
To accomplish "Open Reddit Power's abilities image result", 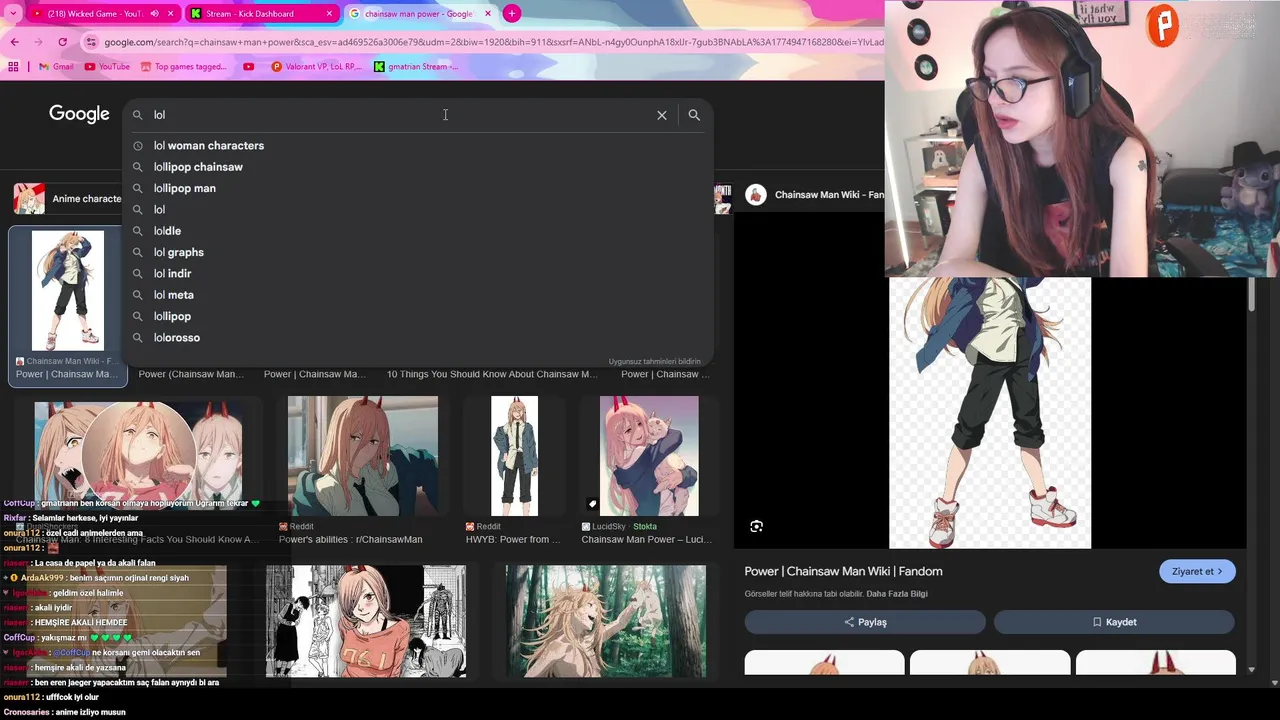I will click(x=363, y=456).
